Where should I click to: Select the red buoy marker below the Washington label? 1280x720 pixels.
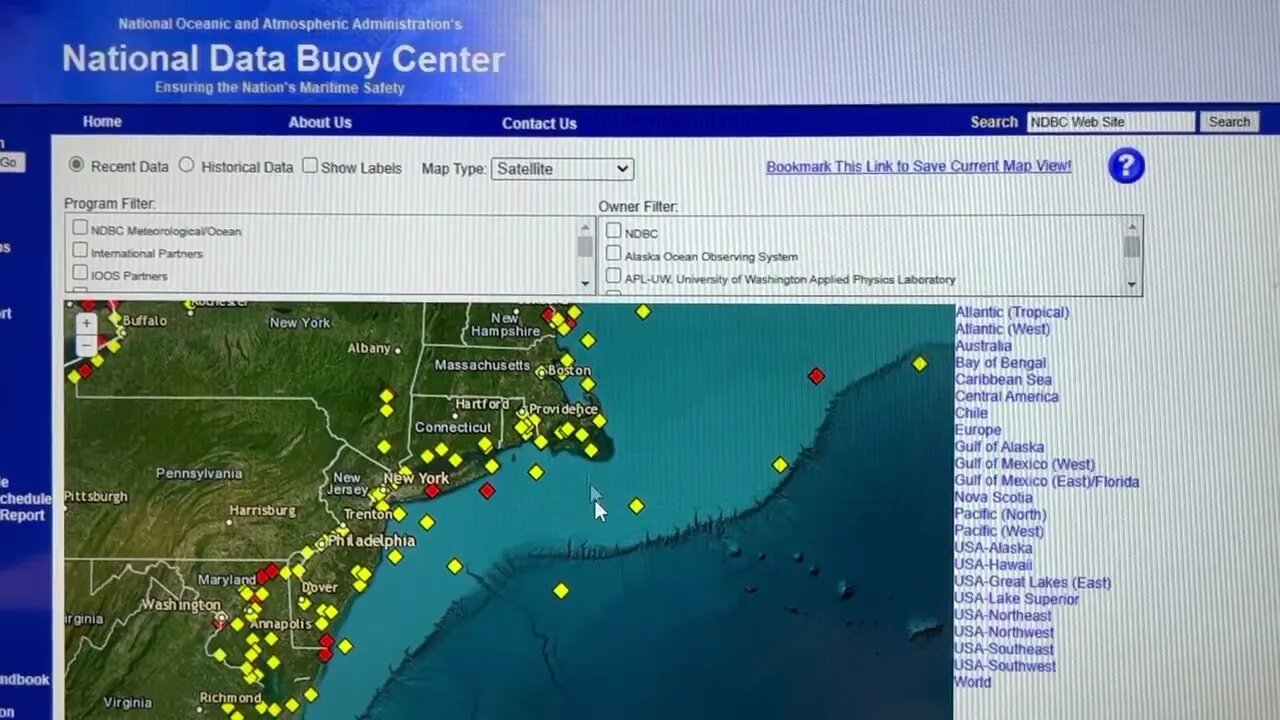tap(221, 622)
